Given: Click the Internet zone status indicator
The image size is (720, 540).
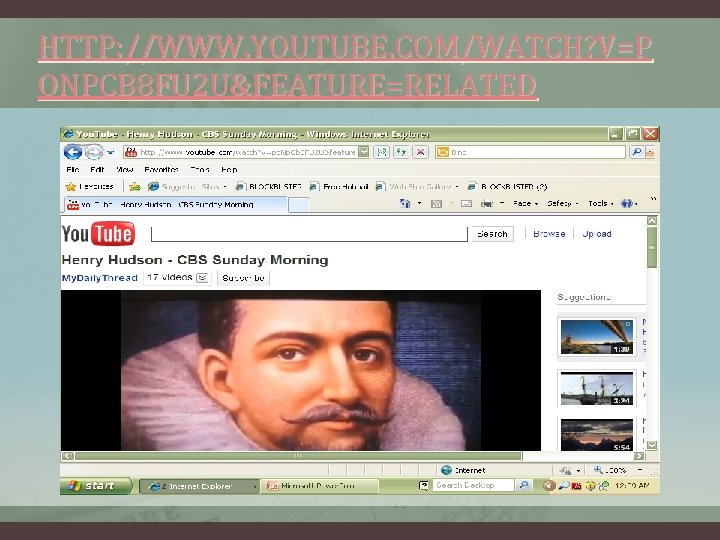Looking at the screenshot, I should [463, 470].
